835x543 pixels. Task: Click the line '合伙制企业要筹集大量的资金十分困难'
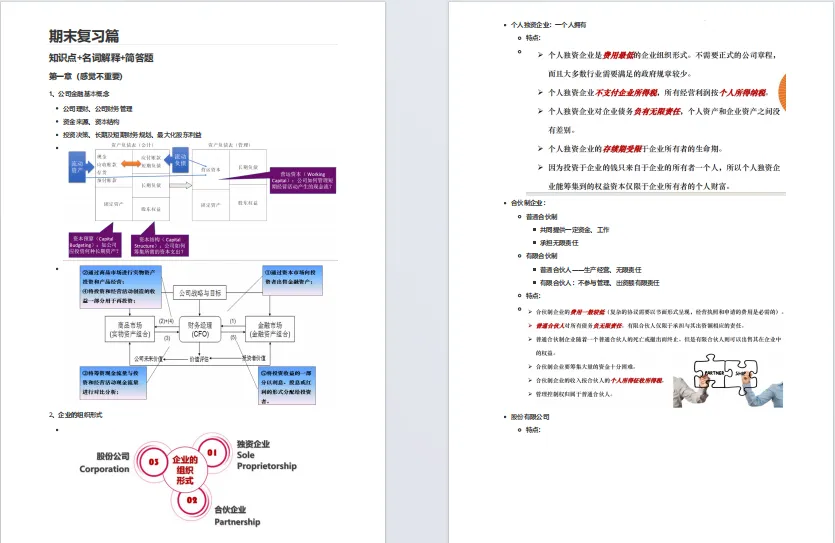(x=585, y=367)
